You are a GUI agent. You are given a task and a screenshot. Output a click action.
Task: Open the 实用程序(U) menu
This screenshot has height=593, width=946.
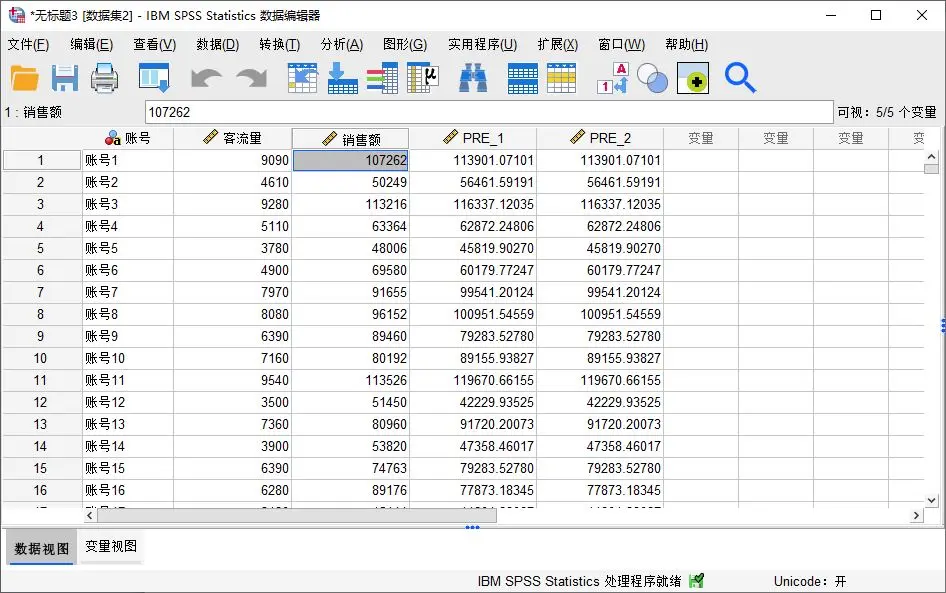click(482, 45)
